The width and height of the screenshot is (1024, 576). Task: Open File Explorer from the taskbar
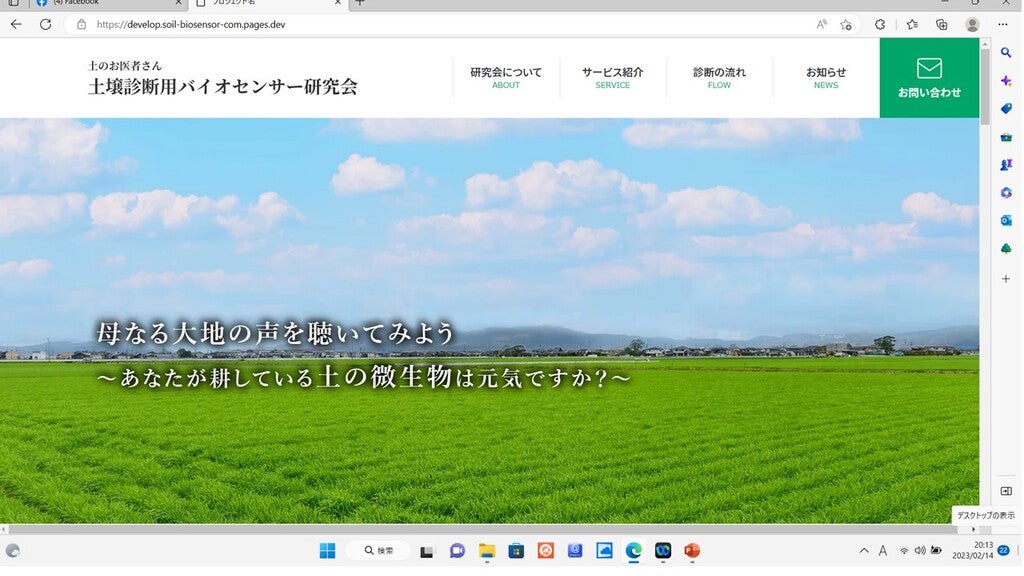tap(487, 552)
